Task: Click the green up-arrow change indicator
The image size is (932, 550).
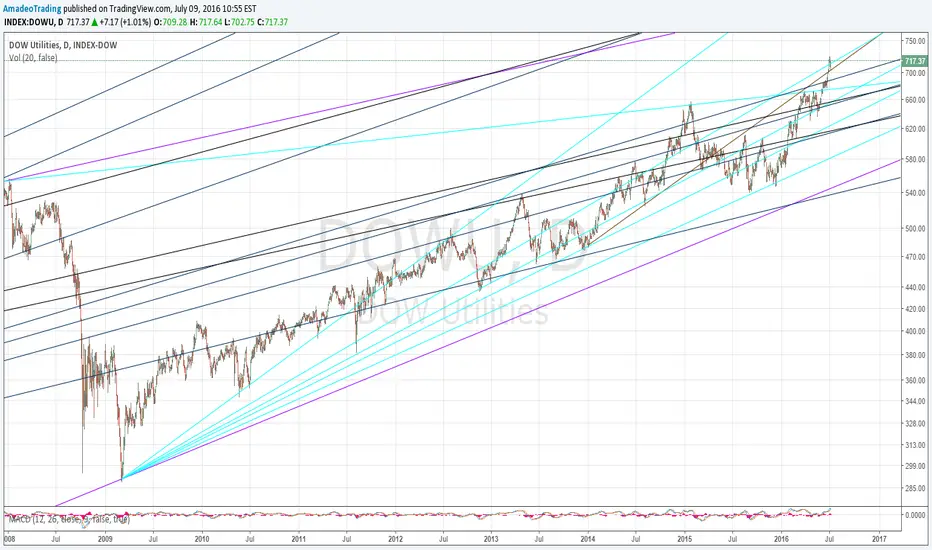Action: 95,22
